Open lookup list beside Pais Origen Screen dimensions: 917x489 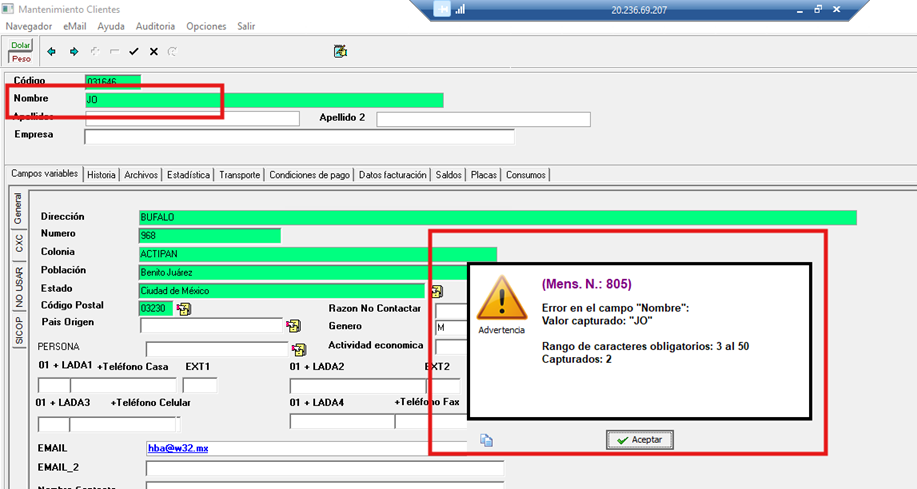(293, 326)
